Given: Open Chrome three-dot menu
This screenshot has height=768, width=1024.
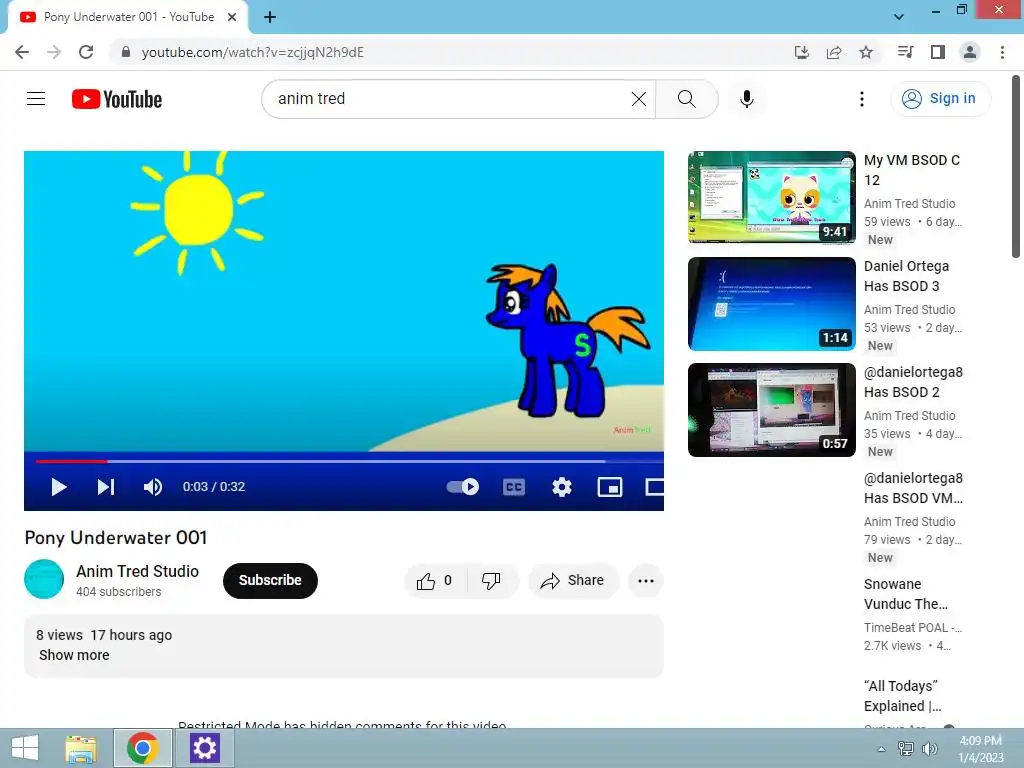Looking at the screenshot, I should pyautogui.click(x=1002, y=52).
